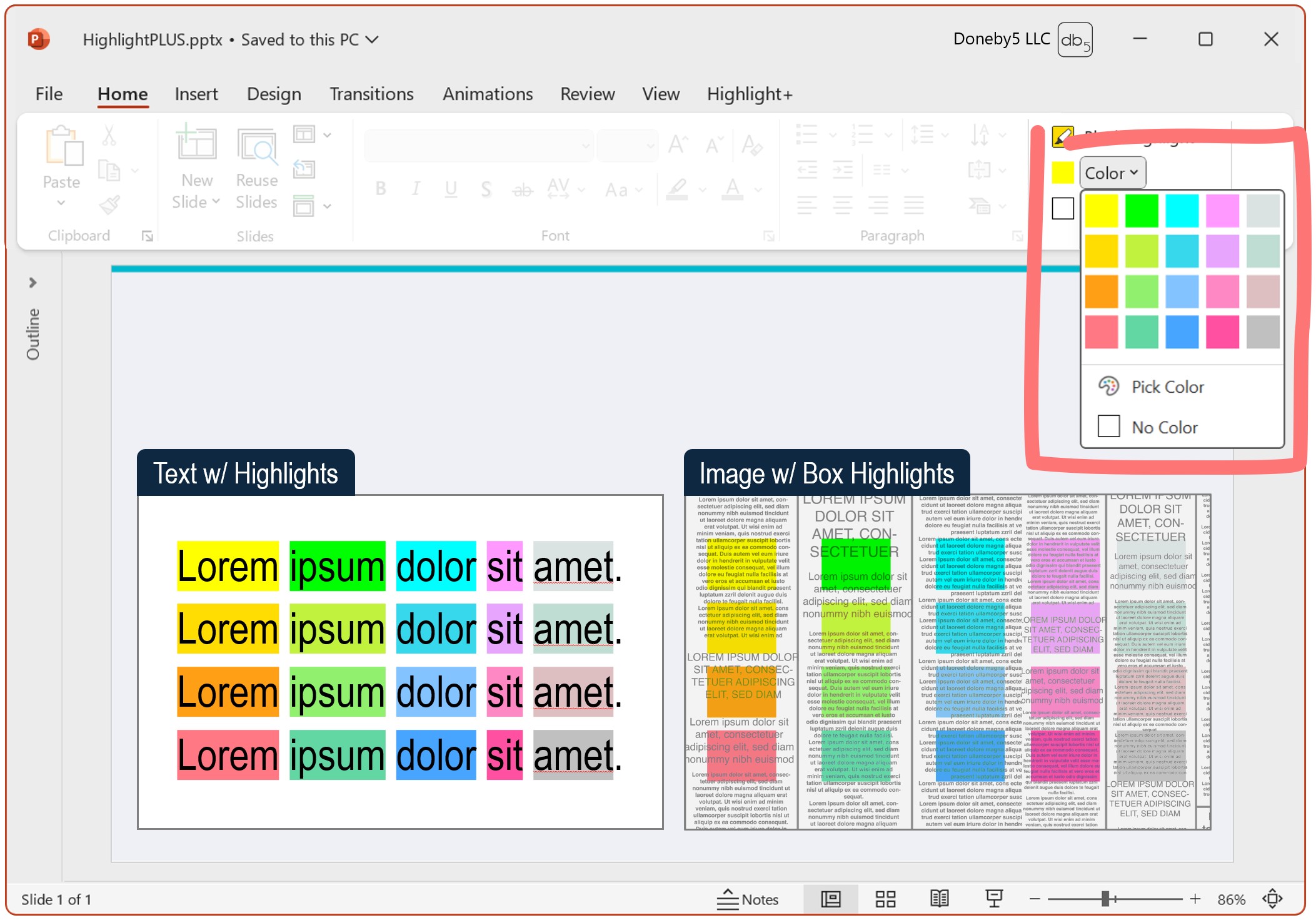Viewport: 1316px width, 920px height.
Task: Click the New Slide icon
Action: [x=196, y=142]
